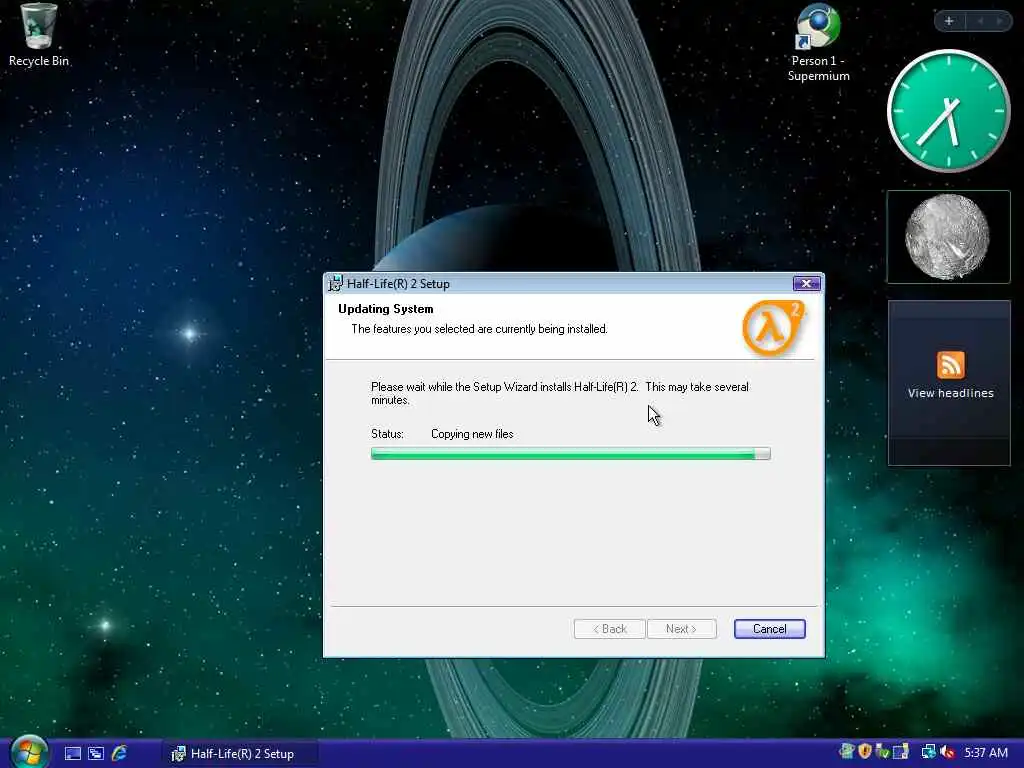Viewport: 1024px width, 768px height.
Task: Click the green installation progress bar
Action: (571, 454)
